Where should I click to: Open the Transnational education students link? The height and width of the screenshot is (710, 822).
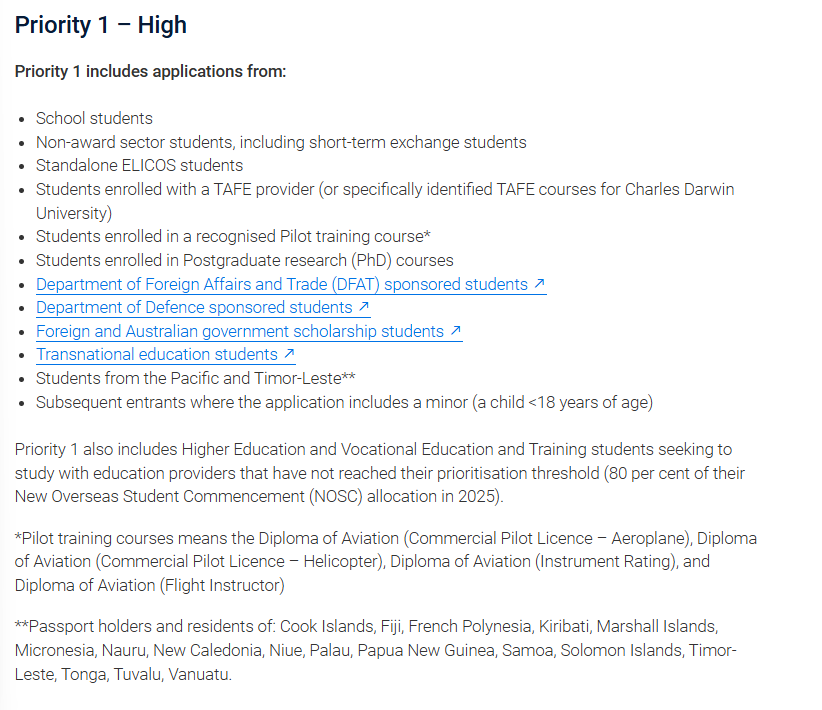(x=157, y=354)
